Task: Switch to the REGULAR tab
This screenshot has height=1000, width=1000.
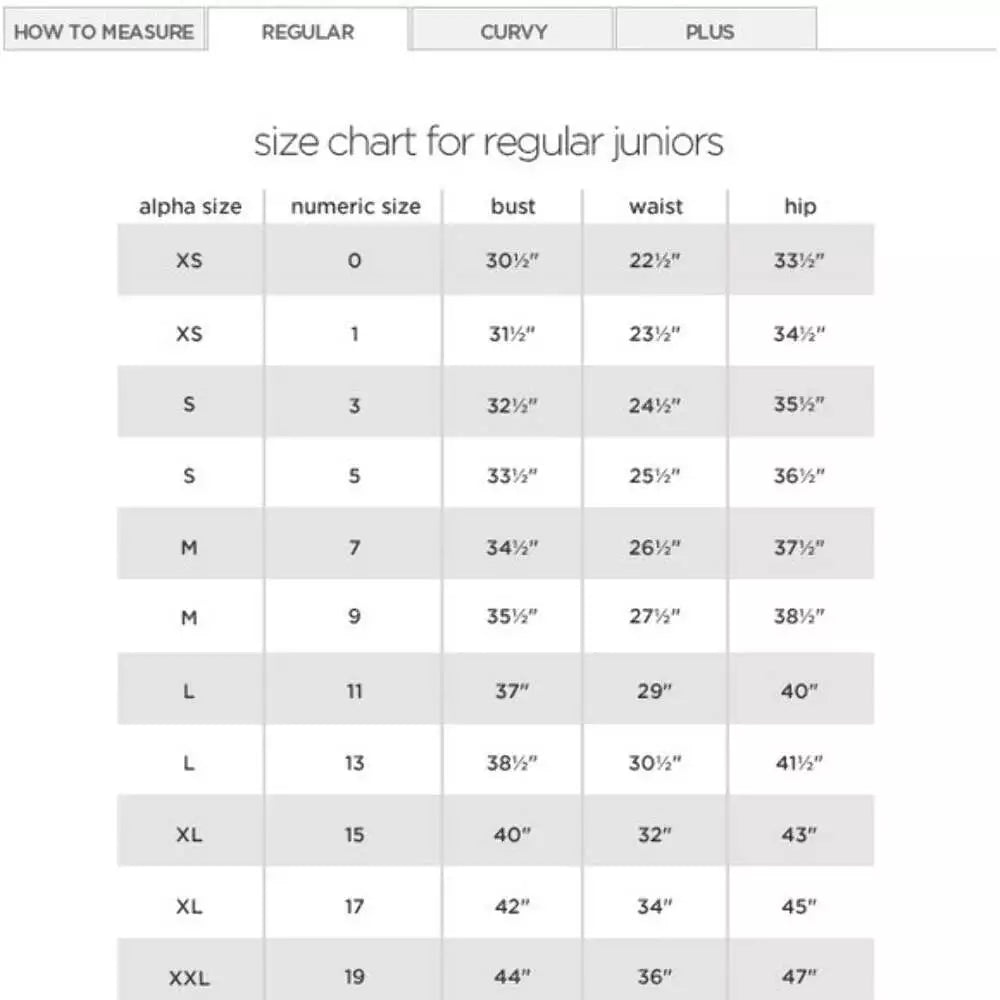Action: (x=308, y=31)
